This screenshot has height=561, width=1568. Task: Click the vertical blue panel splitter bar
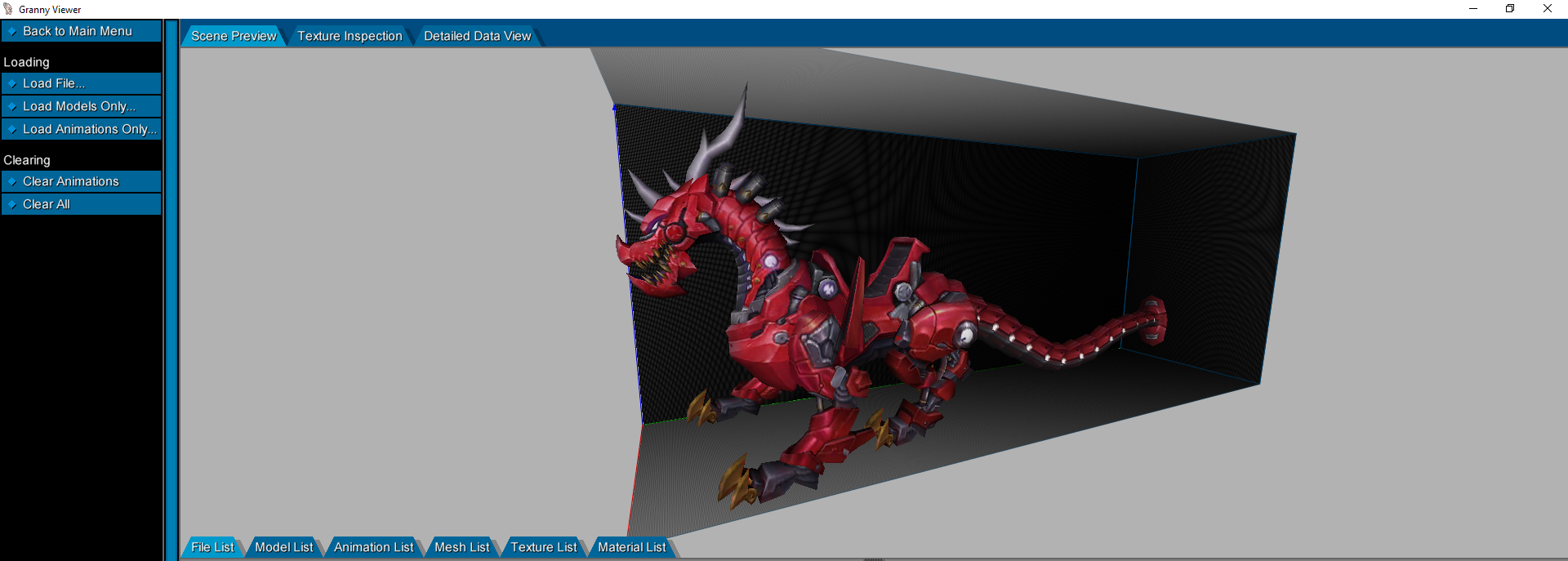171,286
